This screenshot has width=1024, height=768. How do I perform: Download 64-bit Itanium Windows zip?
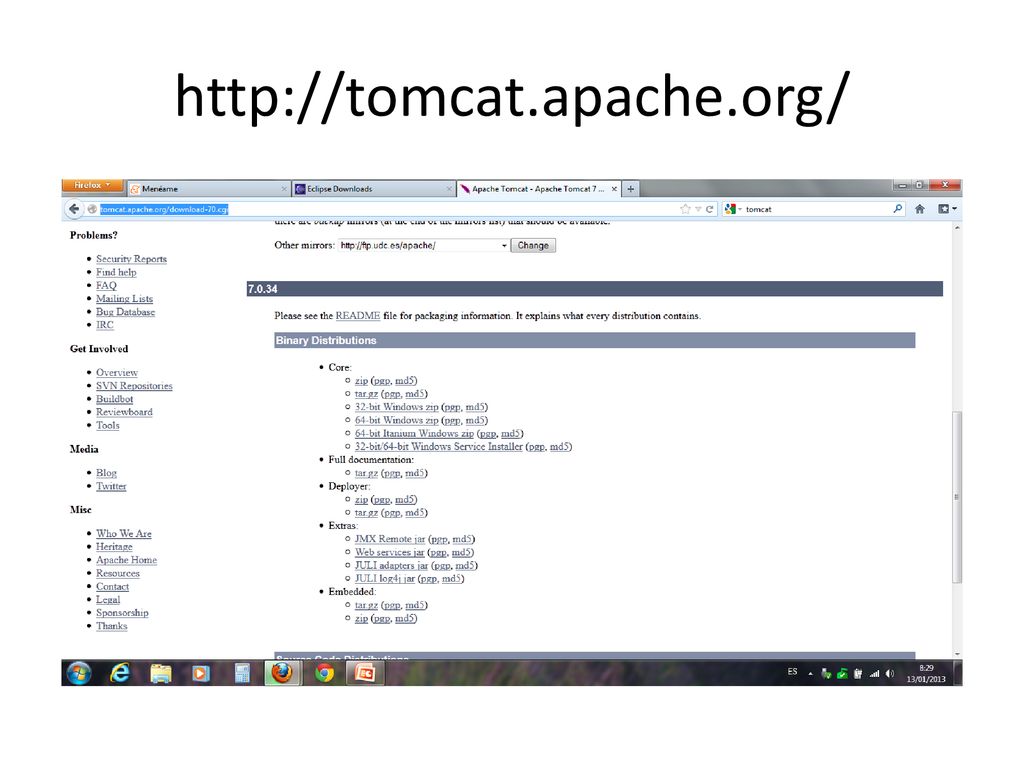coord(414,433)
